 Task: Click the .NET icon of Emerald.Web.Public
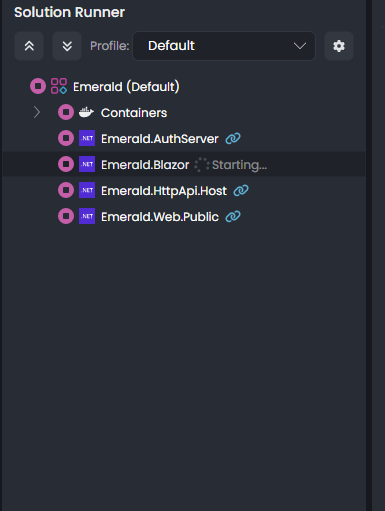[x=87, y=216]
